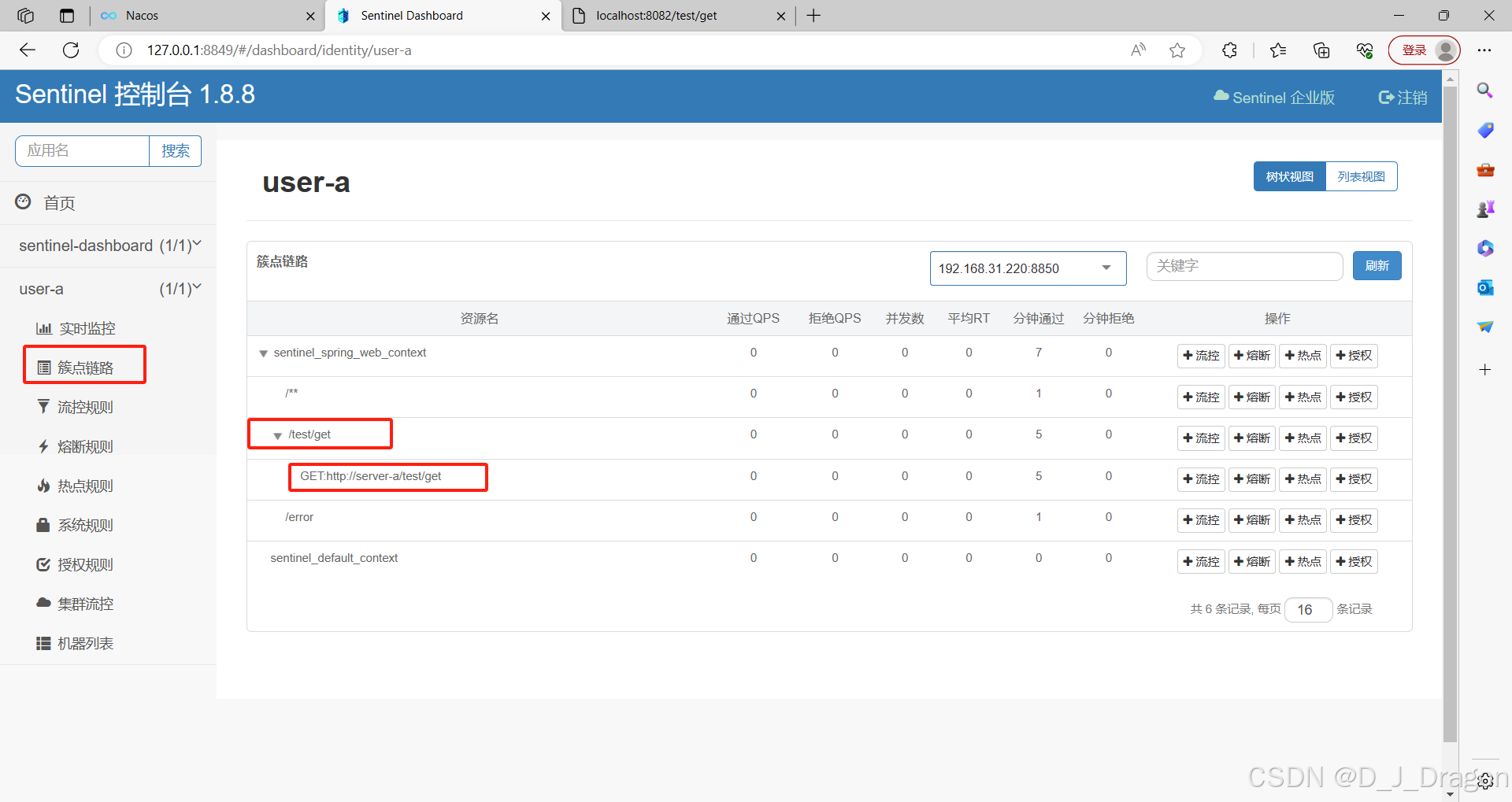Focus the 应用名 app name field
This screenshot has height=802, width=1512.
82,151
